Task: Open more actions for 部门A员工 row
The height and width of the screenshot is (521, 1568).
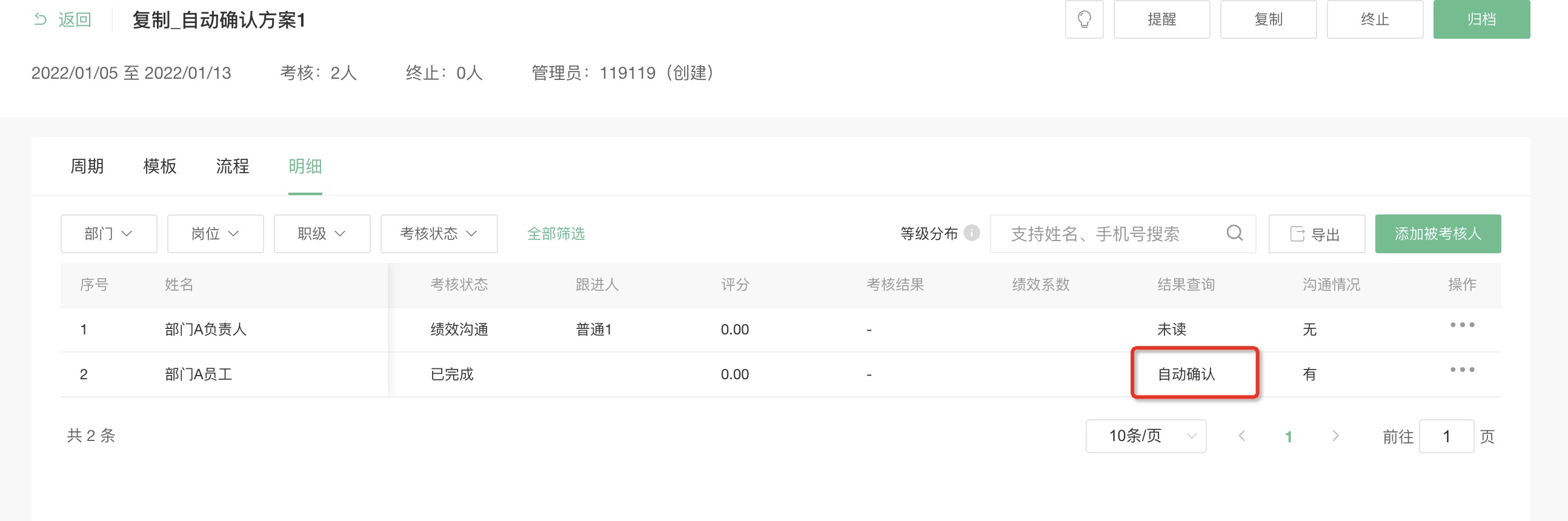Action: [x=1461, y=370]
